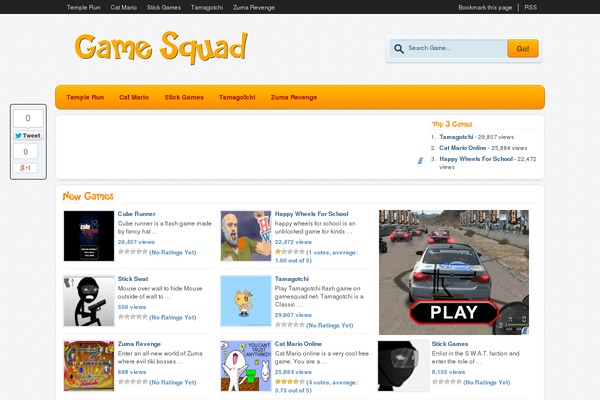Click the magnifier icon in search box

pos(399,49)
